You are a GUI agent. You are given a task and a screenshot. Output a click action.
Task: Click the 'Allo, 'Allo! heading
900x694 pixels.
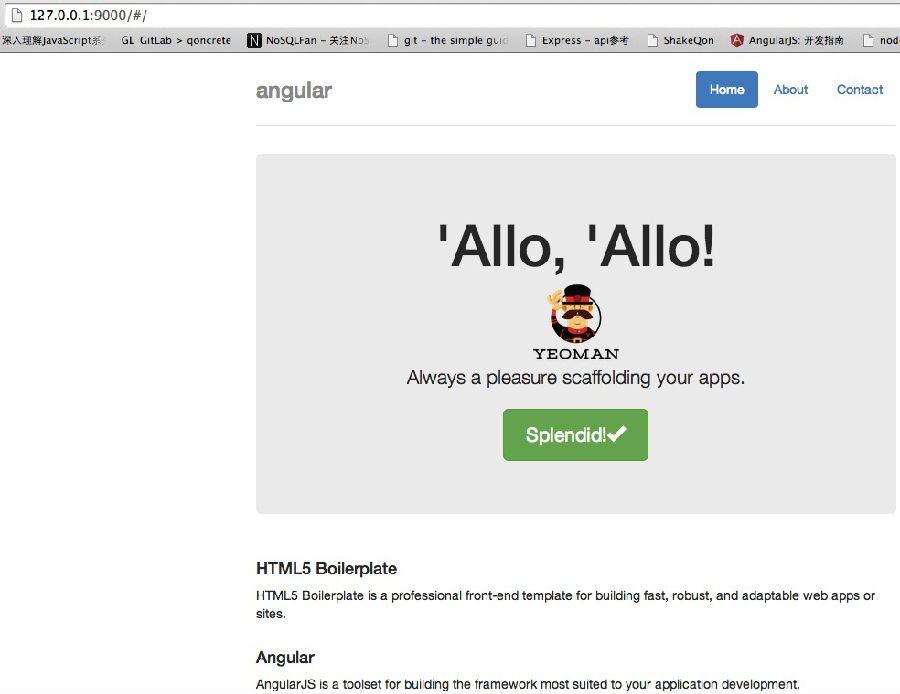click(576, 246)
